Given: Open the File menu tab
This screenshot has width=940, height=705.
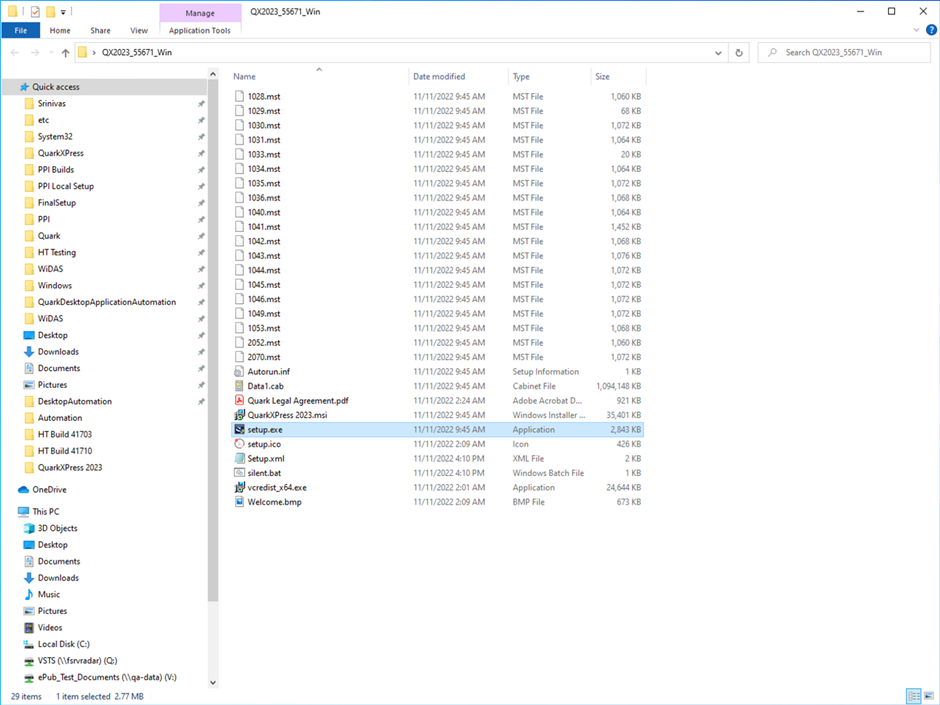Looking at the screenshot, I should 20,31.
